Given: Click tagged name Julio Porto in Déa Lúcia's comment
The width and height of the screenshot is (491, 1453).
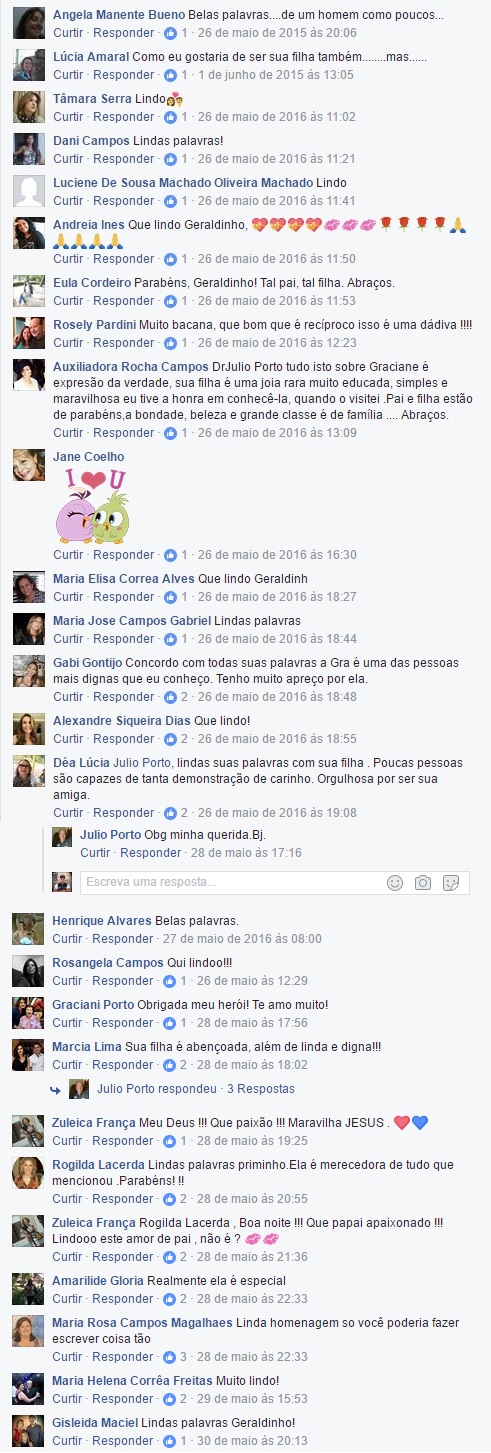Looking at the screenshot, I should pos(144,763).
